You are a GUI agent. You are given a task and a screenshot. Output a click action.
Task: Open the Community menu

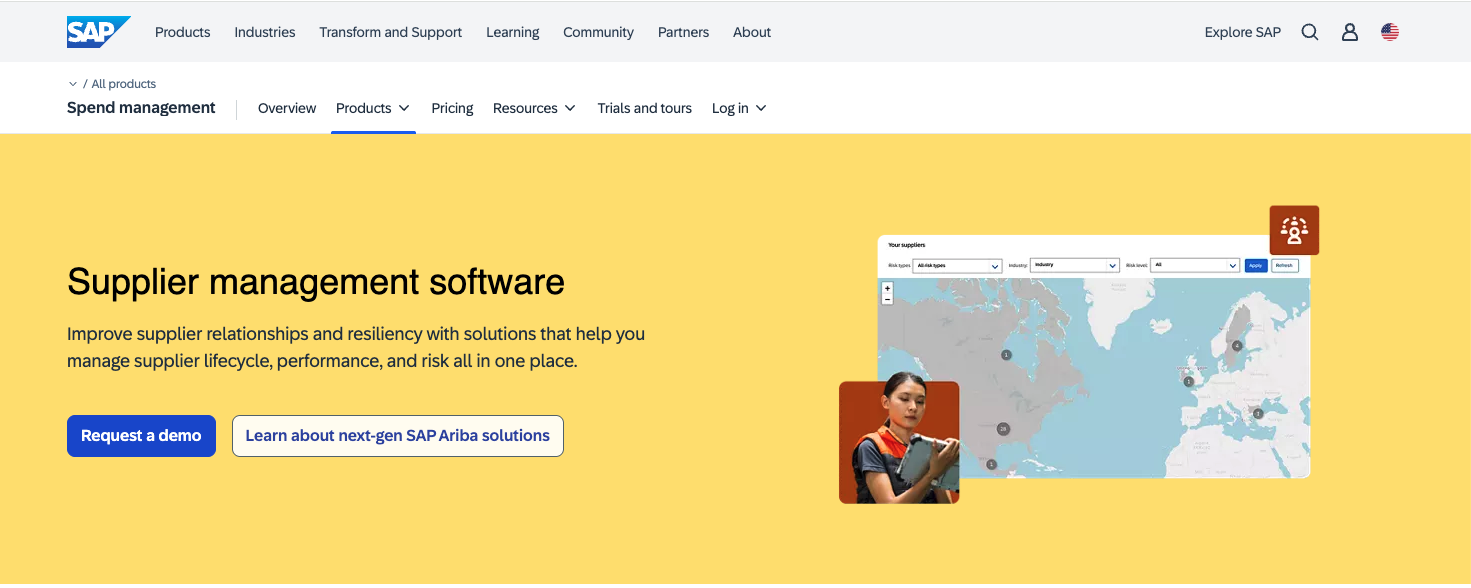[x=598, y=32]
